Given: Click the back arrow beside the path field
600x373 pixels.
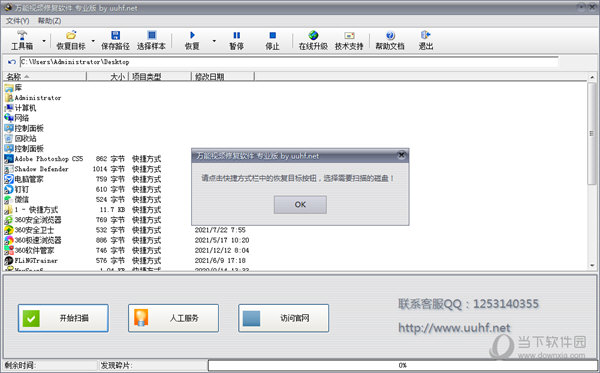Looking at the screenshot, I should pyautogui.click(x=11, y=62).
